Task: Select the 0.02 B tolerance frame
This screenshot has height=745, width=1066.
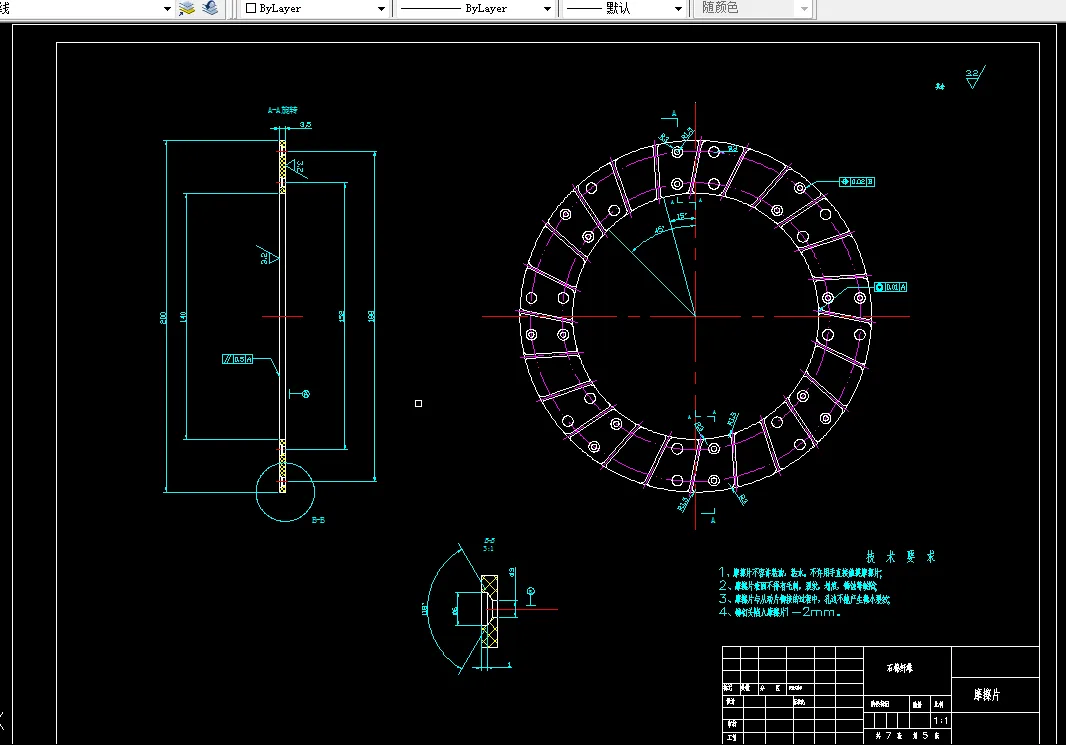Action: (857, 181)
